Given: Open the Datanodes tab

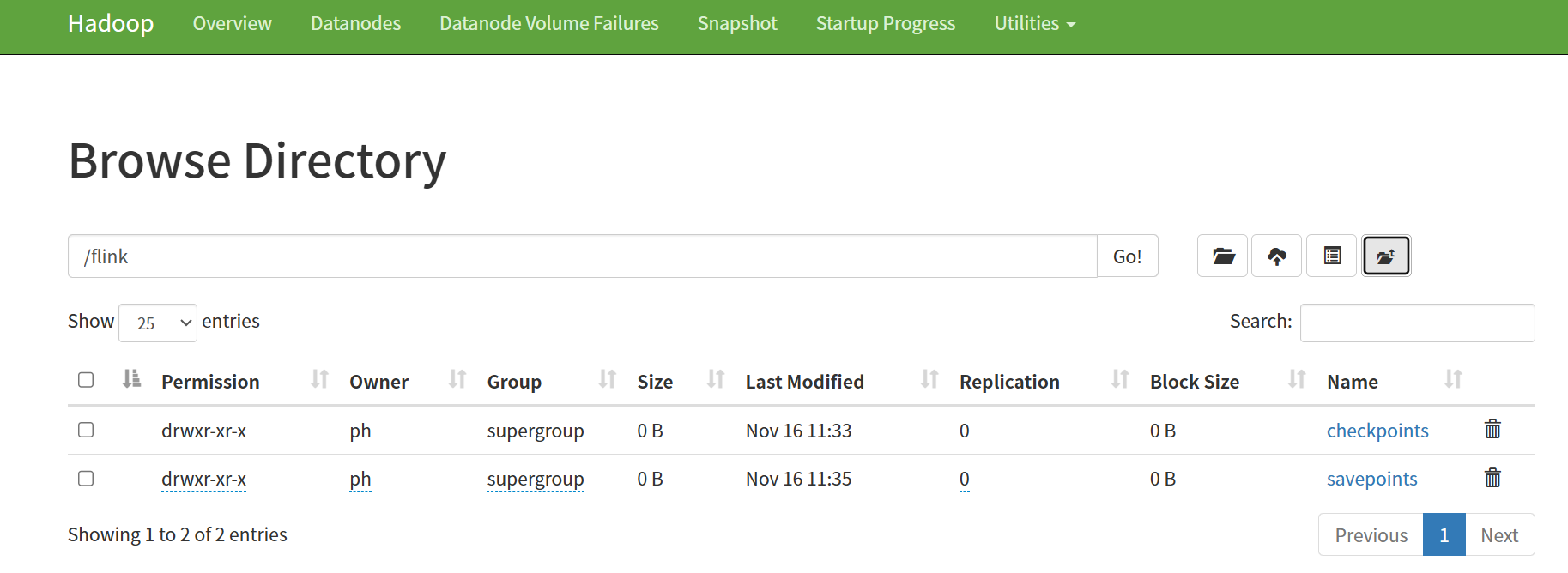Looking at the screenshot, I should coord(355,24).
